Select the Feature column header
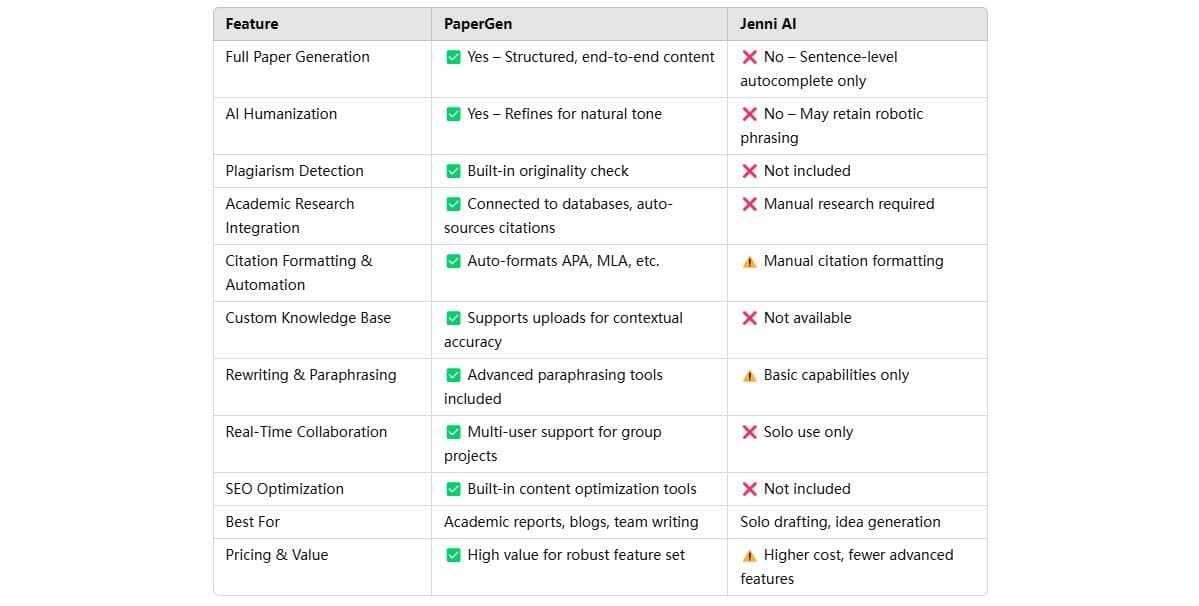Screen dimensions: 1199x606 252,24
